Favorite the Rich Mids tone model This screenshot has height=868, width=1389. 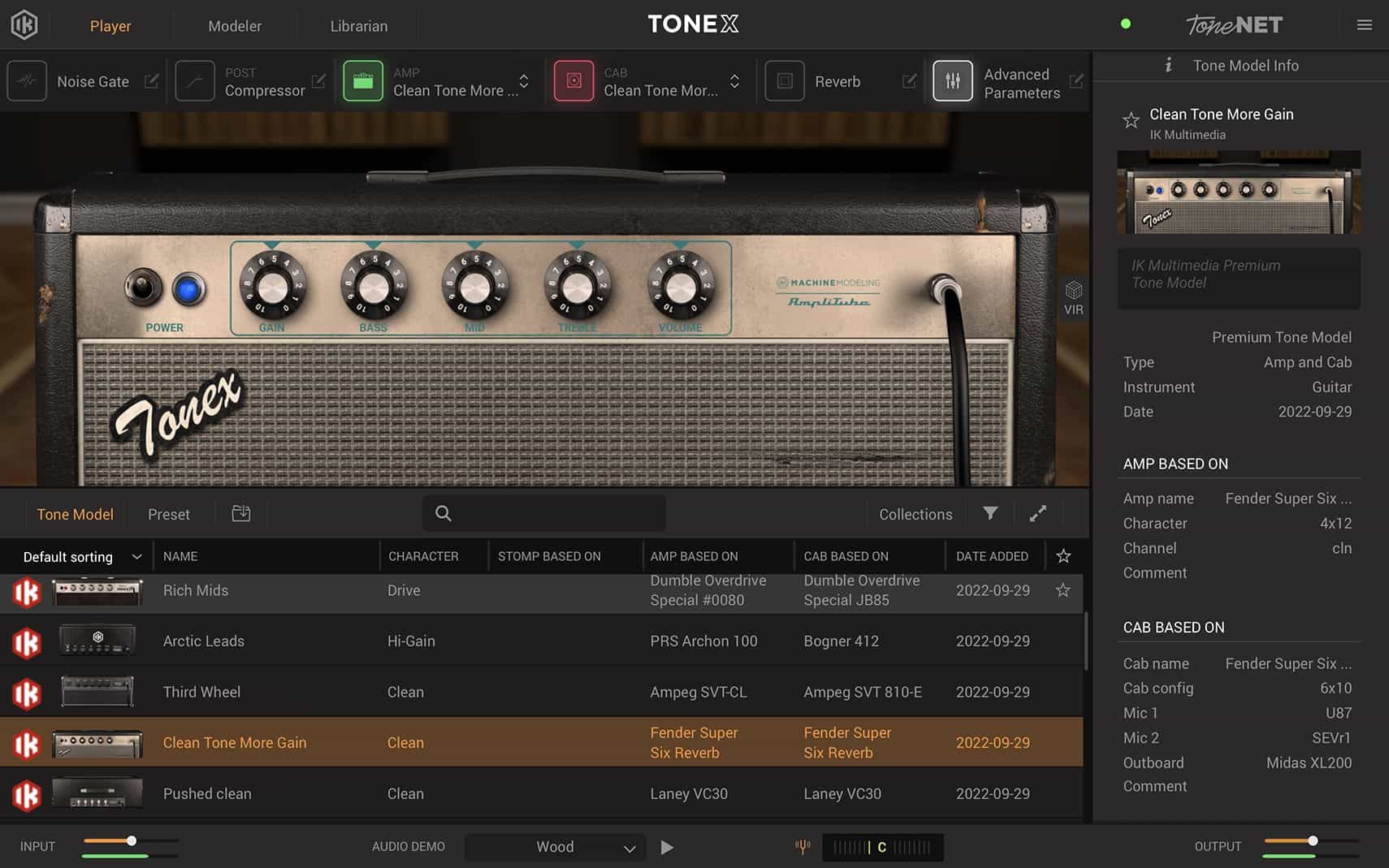click(x=1062, y=590)
